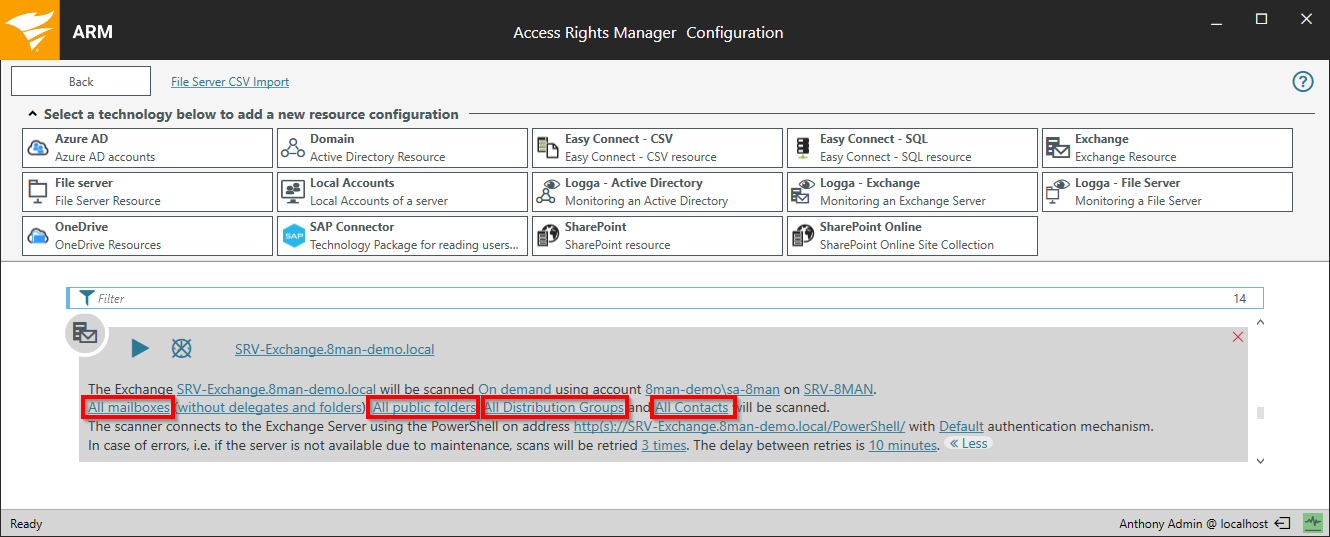This screenshot has height=537, width=1330.
Task: Add an Azure AD resource
Action: [x=147, y=148]
